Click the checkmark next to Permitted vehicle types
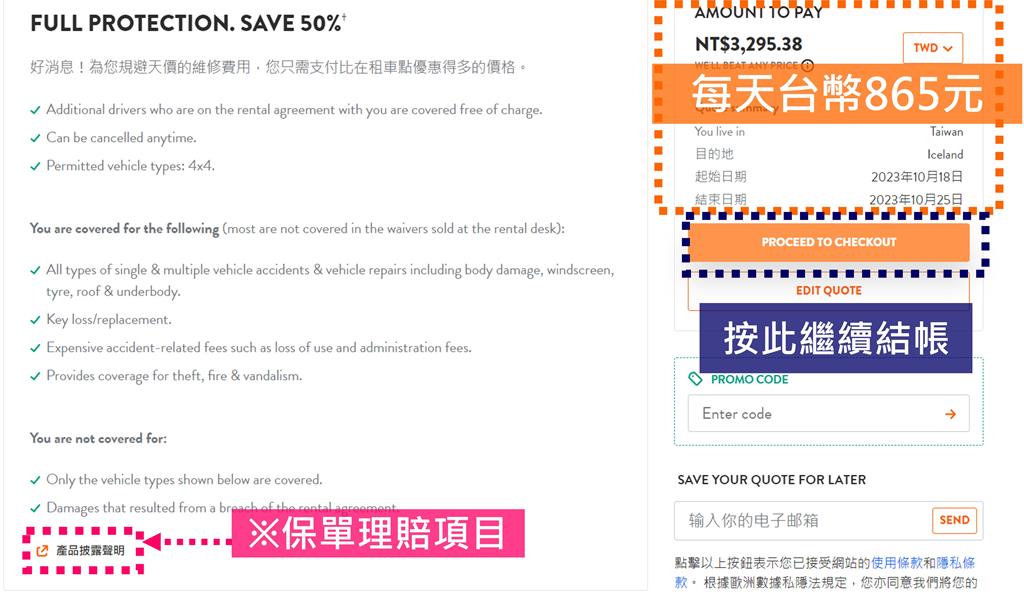 36,166
